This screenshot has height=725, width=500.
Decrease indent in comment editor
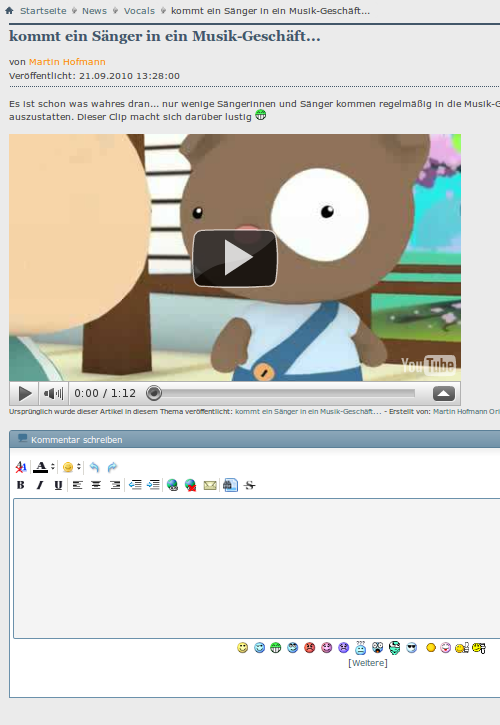click(x=135, y=485)
